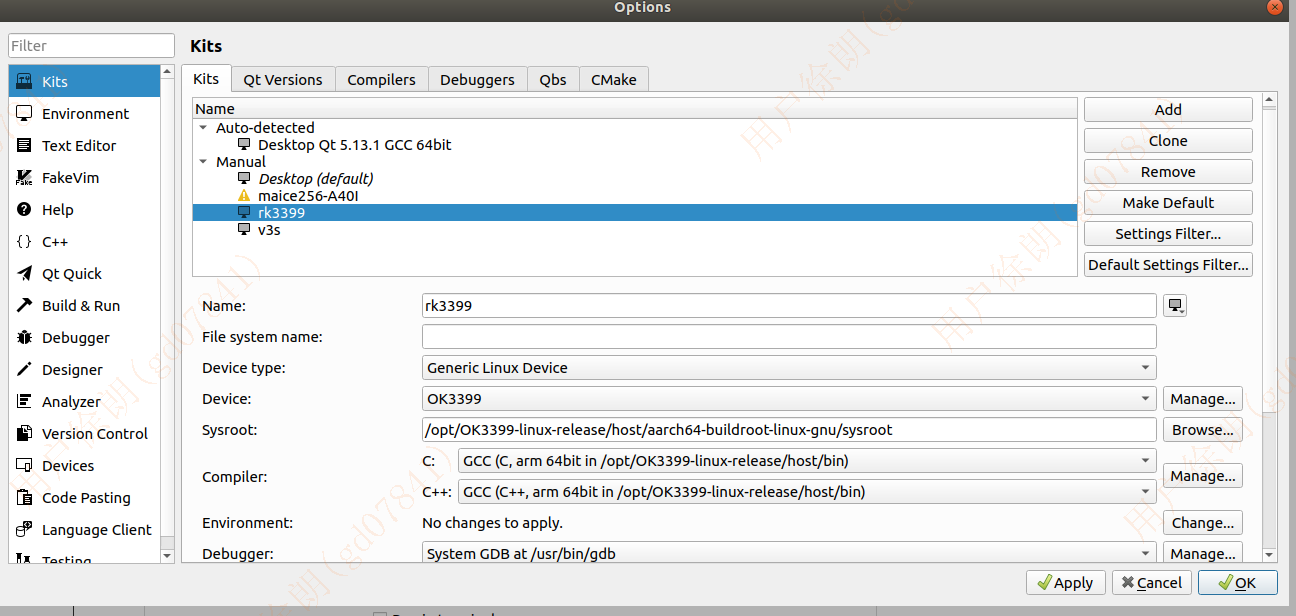Open Build & Run settings category
This screenshot has width=1296, height=616.
point(84,306)
